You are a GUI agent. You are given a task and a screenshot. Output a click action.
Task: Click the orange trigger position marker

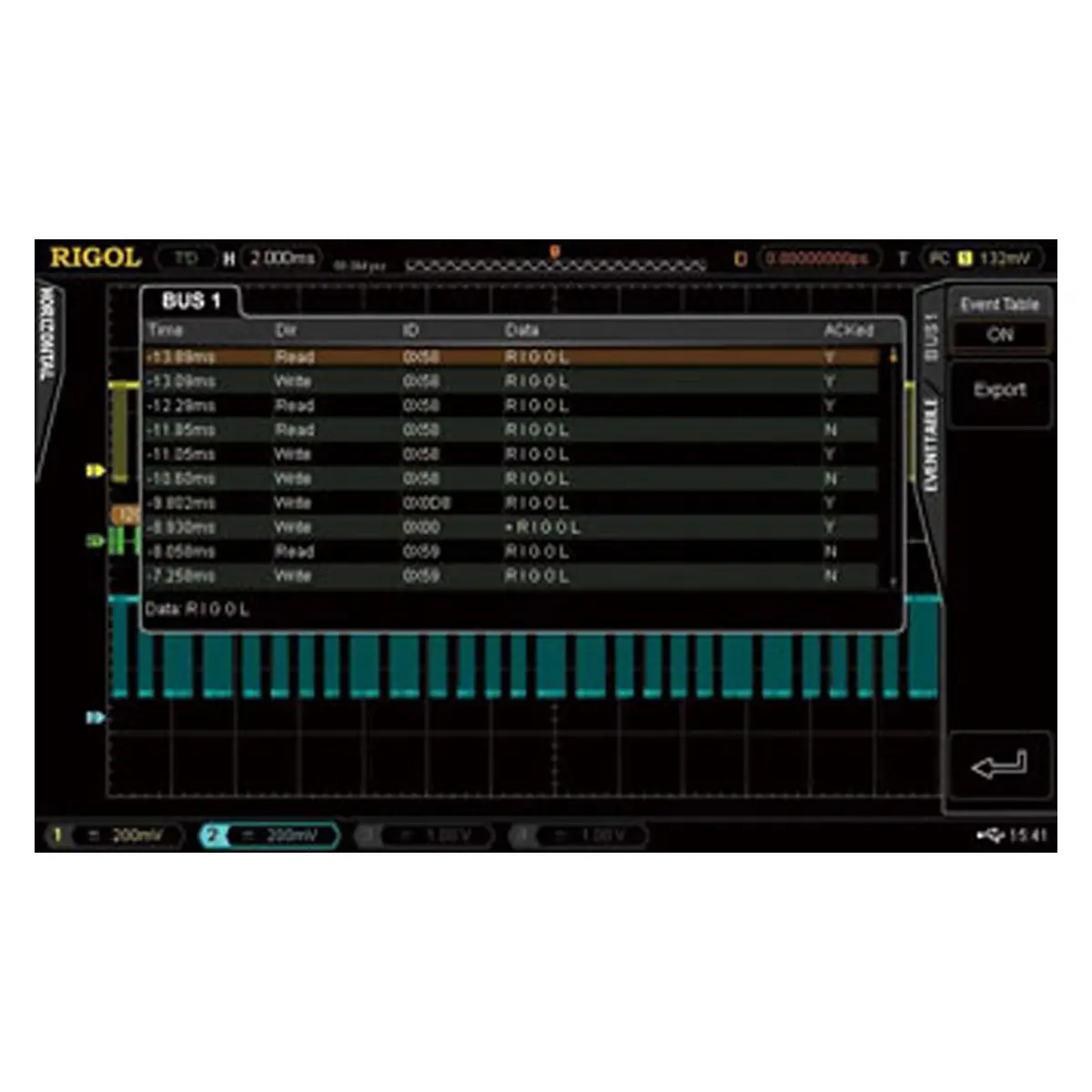click(554, 252)
